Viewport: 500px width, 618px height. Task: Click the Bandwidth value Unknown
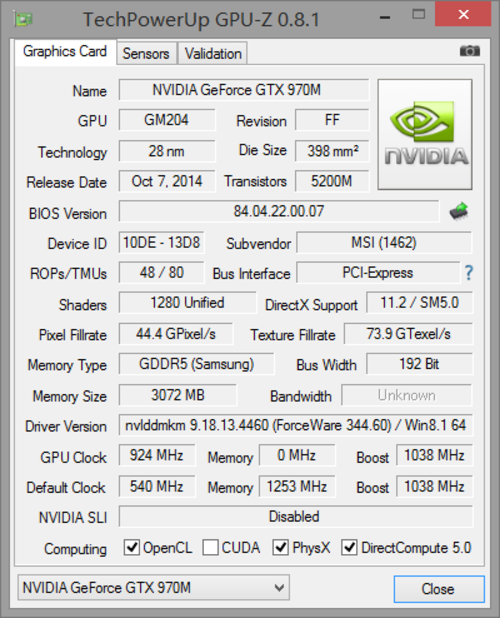tap(407, 395)
